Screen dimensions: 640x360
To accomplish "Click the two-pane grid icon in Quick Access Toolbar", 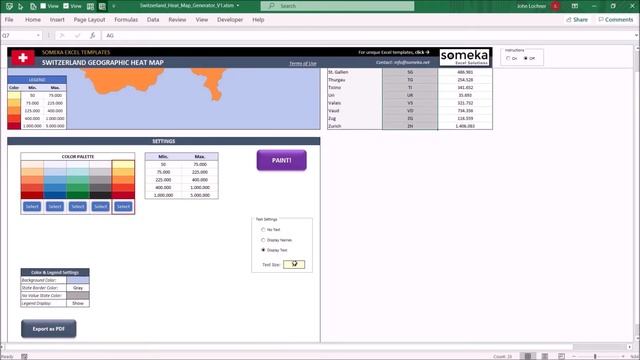I will click(91, 6).
